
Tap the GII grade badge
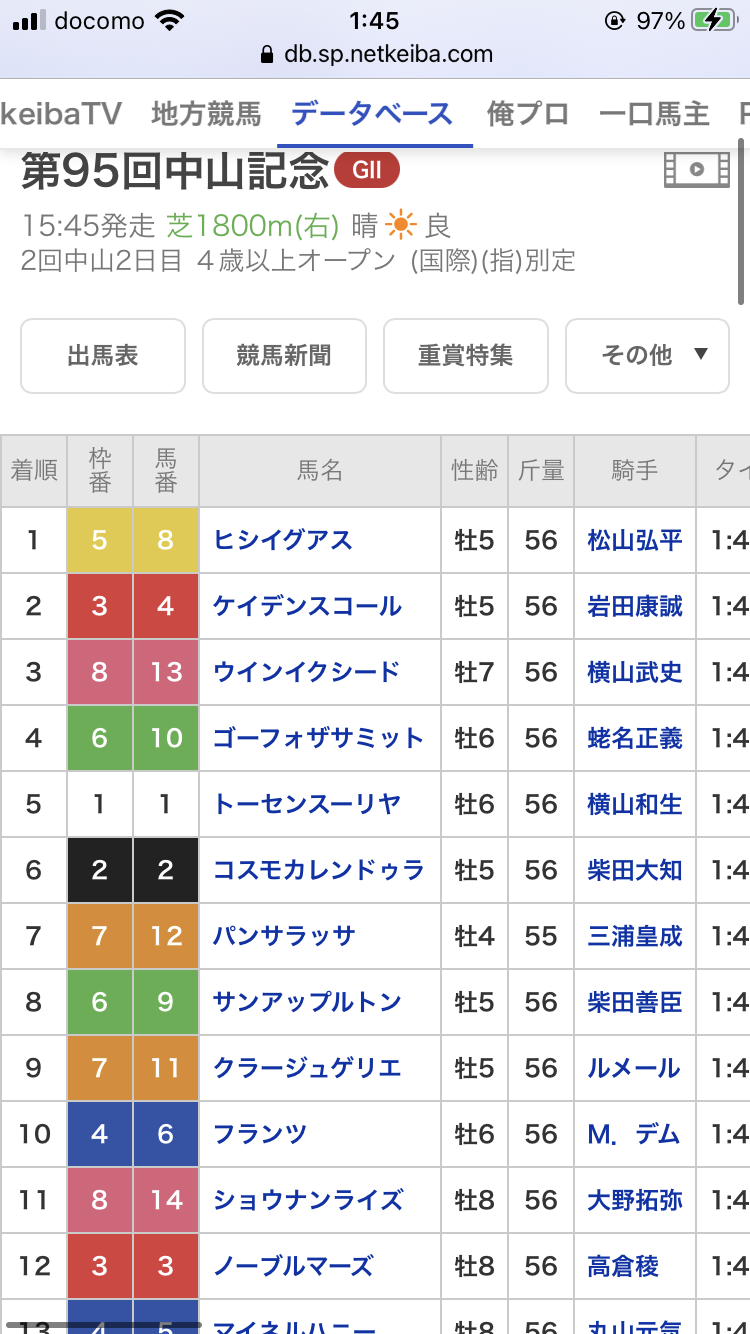tap(367, 170)
